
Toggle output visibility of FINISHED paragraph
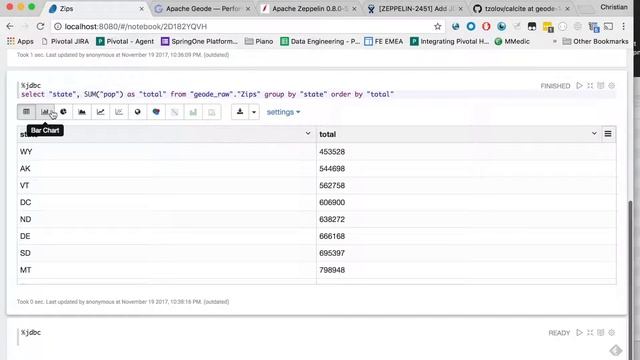pyautogui.click(x=600, y=86)
